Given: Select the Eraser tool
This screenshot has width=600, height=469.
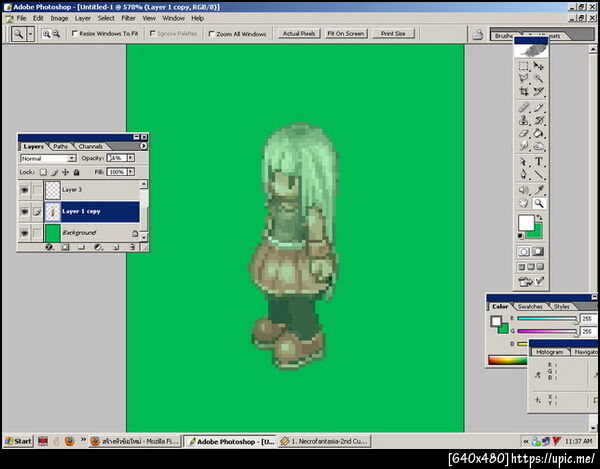Looking at the screenshot, I should (x=523, y=133).
